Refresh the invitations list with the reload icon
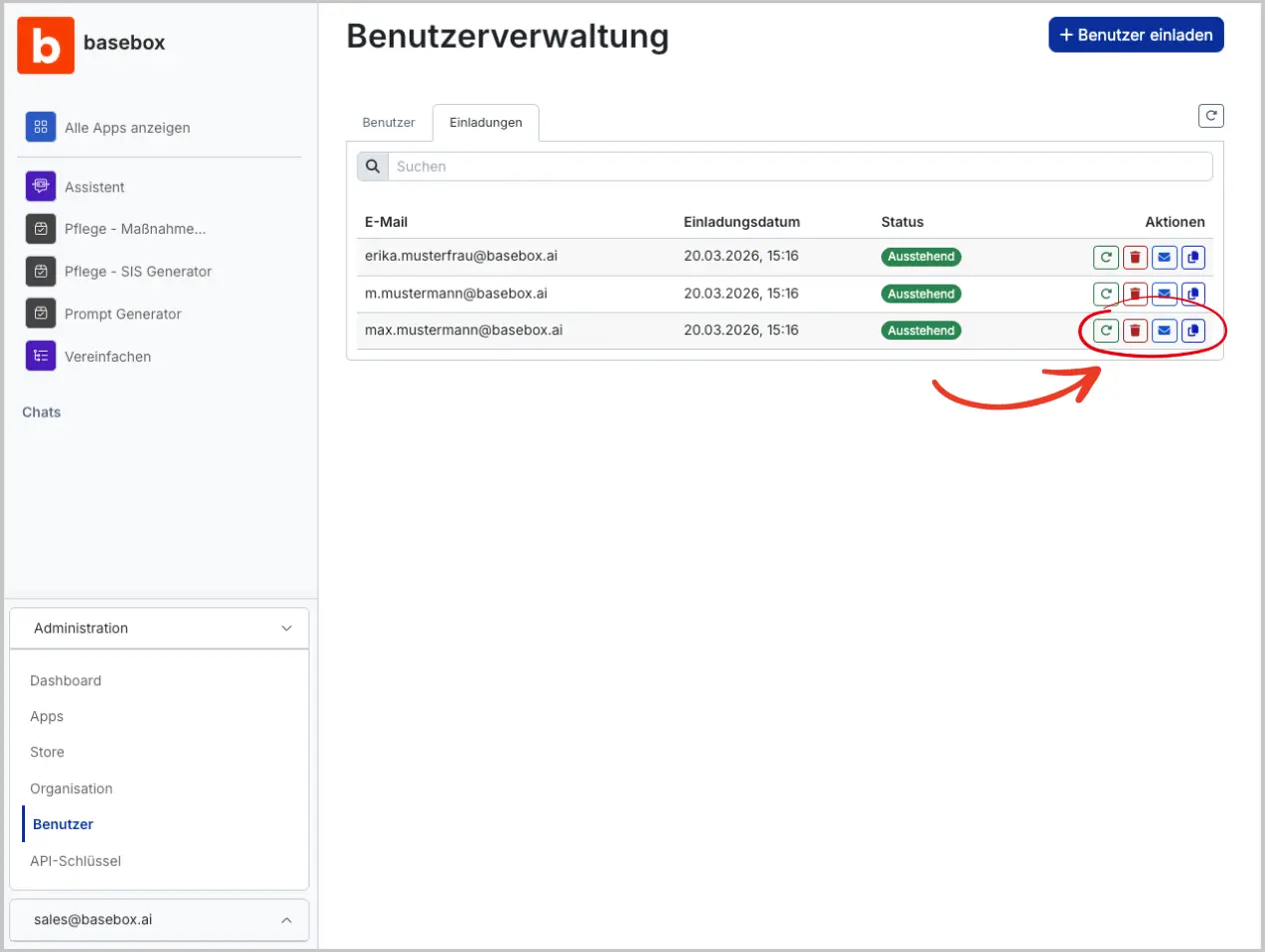This screenshot has height=952, width=1265. (1211, 115)
